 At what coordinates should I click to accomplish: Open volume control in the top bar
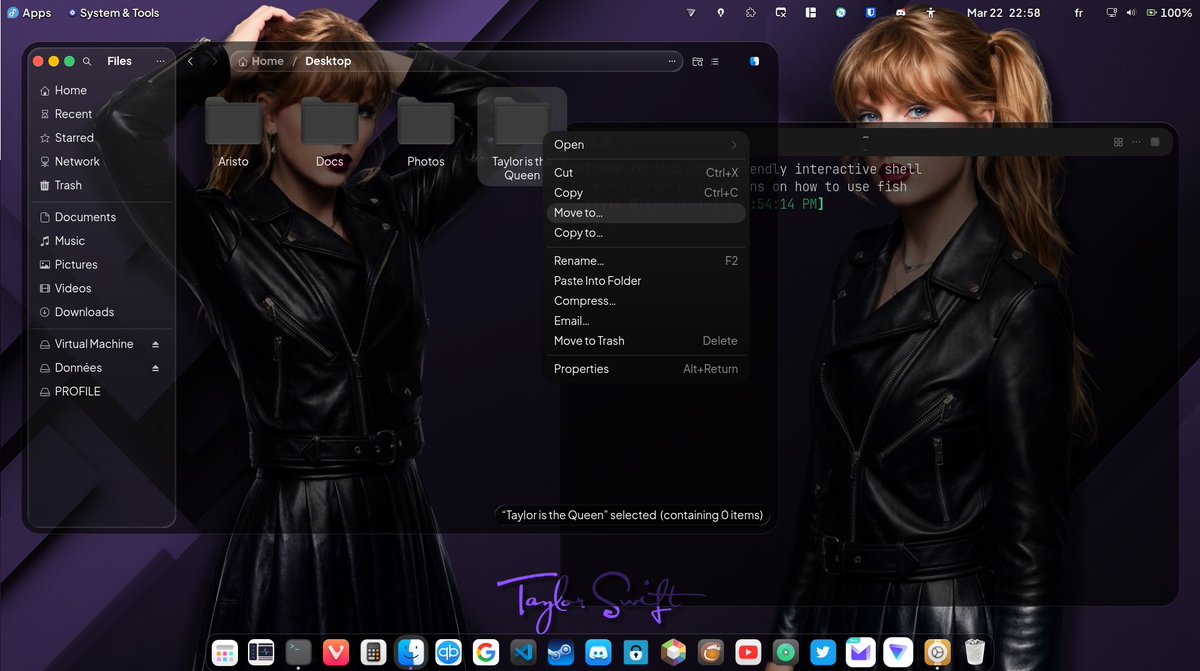1131,13
